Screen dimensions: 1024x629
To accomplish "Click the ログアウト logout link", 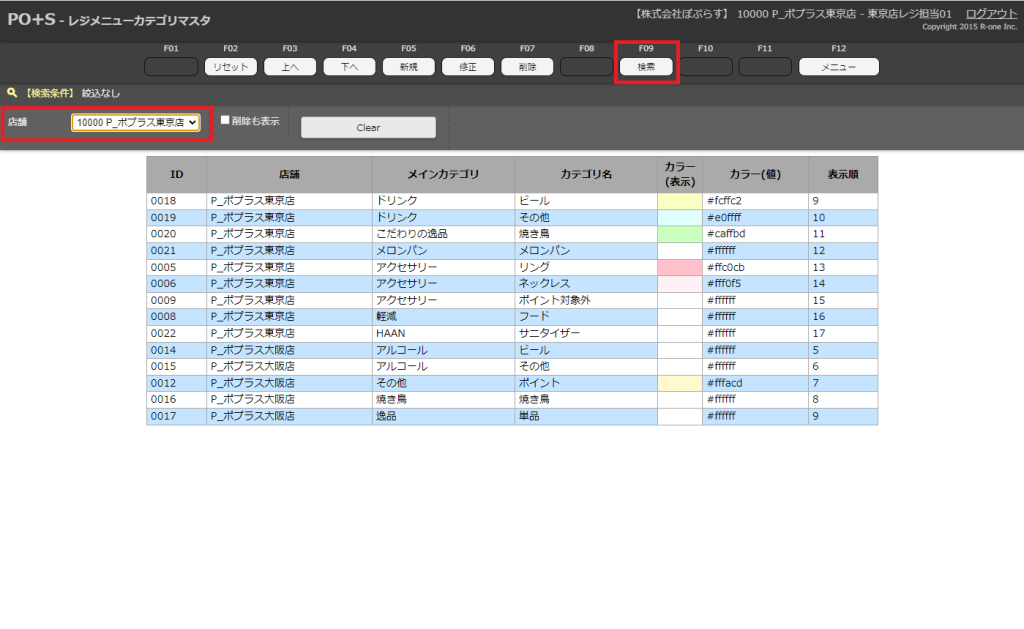I will point(991,13).
